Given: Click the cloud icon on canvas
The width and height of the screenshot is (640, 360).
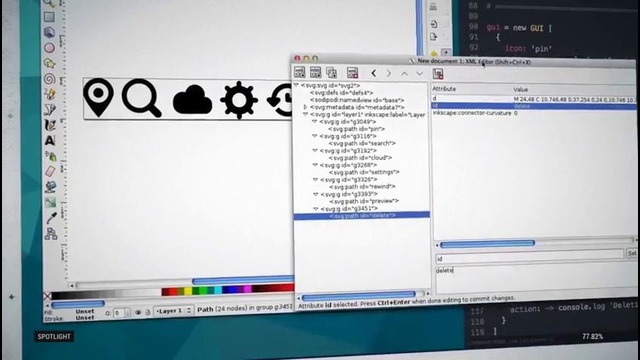Looking at the screenshot, I should point(192,100).
